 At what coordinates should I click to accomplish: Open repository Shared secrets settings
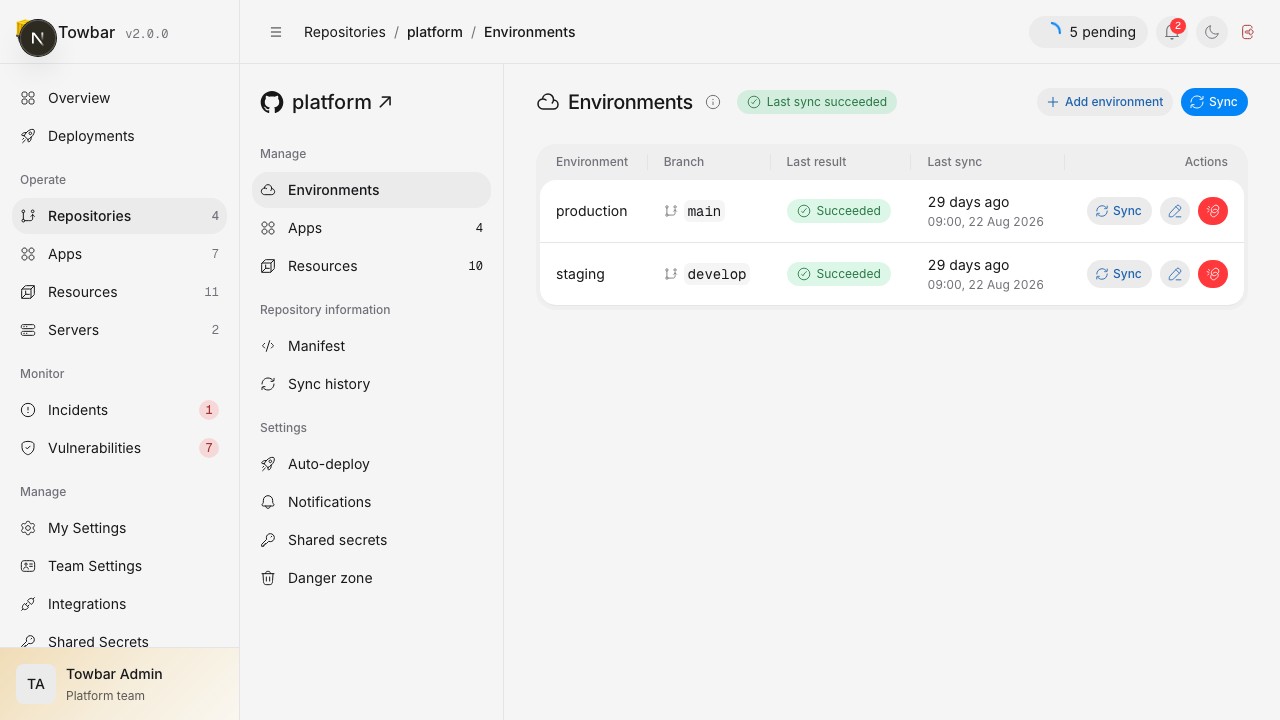[x=372, y=540]
